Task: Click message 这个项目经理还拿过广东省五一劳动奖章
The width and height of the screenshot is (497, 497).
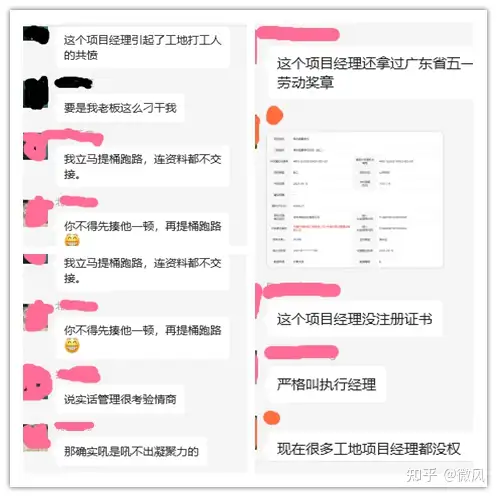Action: [371, 72]
